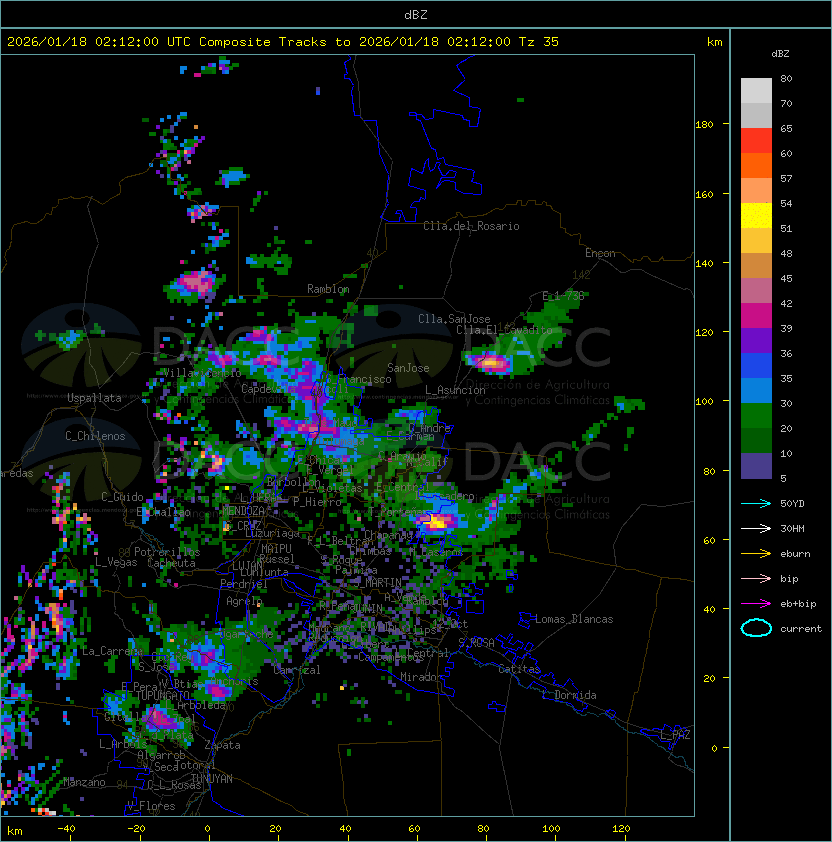Image resolution: width=832 pixels, height=842 pixels.
Task: Click the dBZ title at the top
Action: (x=416, y=14)
